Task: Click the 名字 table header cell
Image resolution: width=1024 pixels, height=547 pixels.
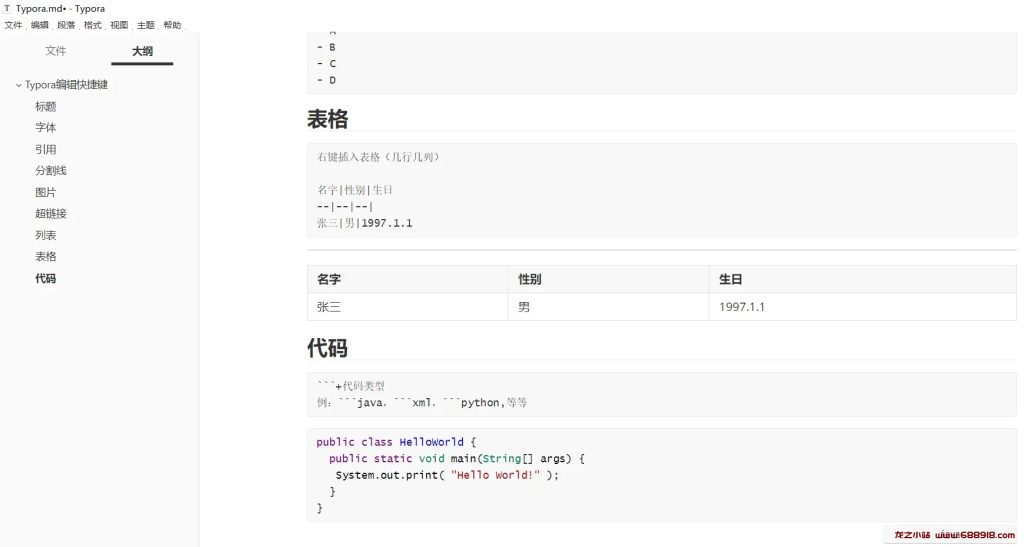Action: tap(408, 279)
